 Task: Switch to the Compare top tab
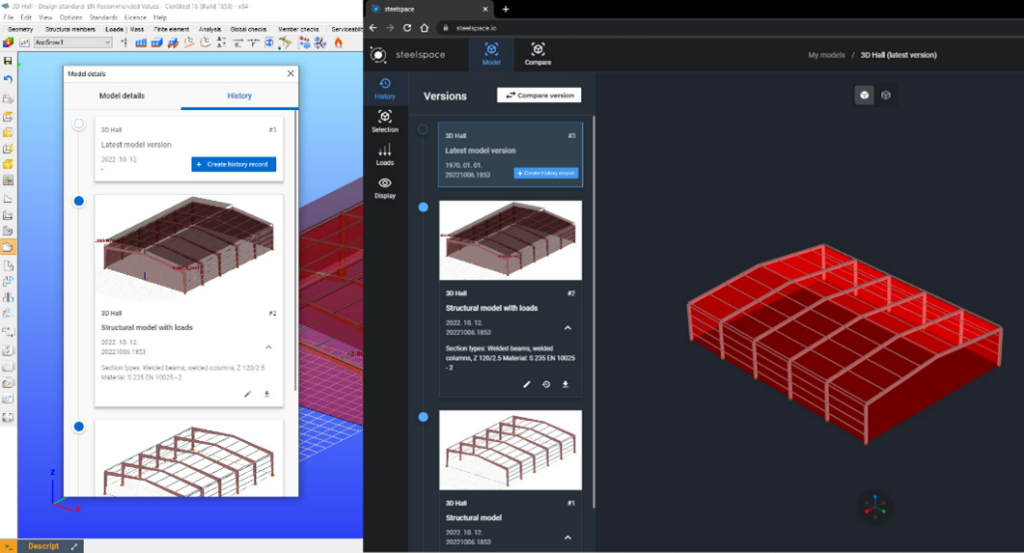(537, 54)
